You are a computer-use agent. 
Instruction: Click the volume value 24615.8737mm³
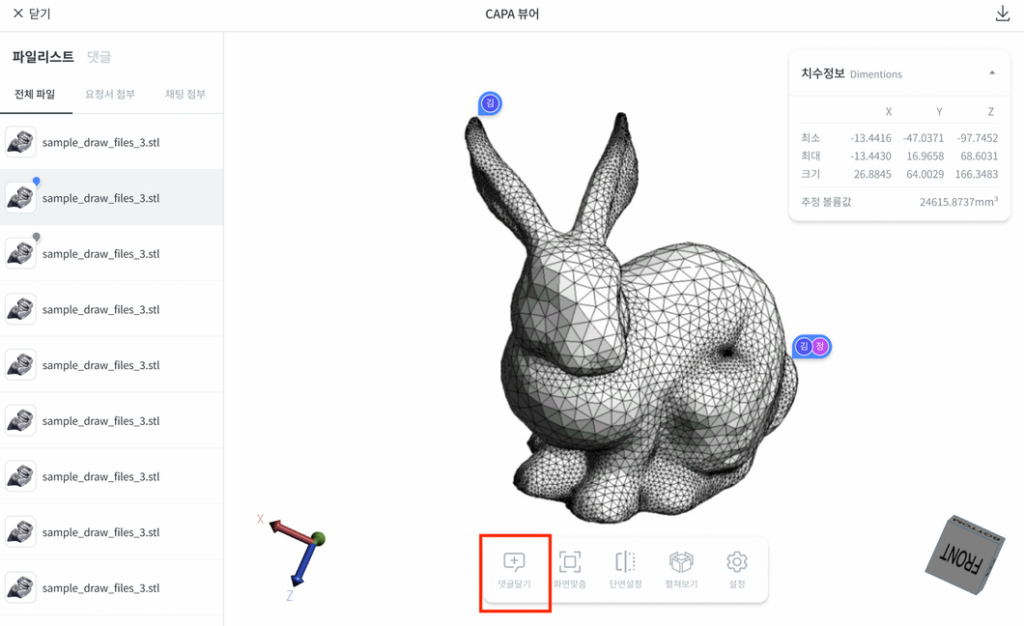[959, 202]
